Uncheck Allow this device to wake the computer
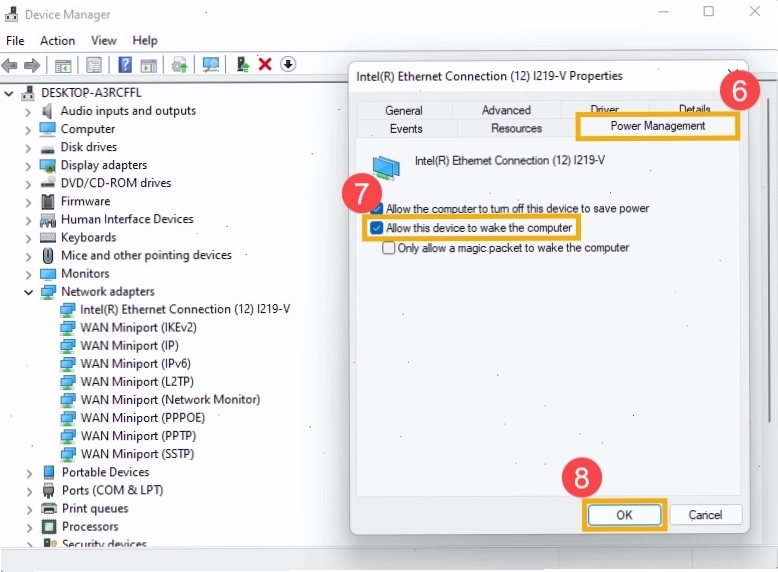The height and width of the screenshot is (572, 778). [x=377, y=228]
